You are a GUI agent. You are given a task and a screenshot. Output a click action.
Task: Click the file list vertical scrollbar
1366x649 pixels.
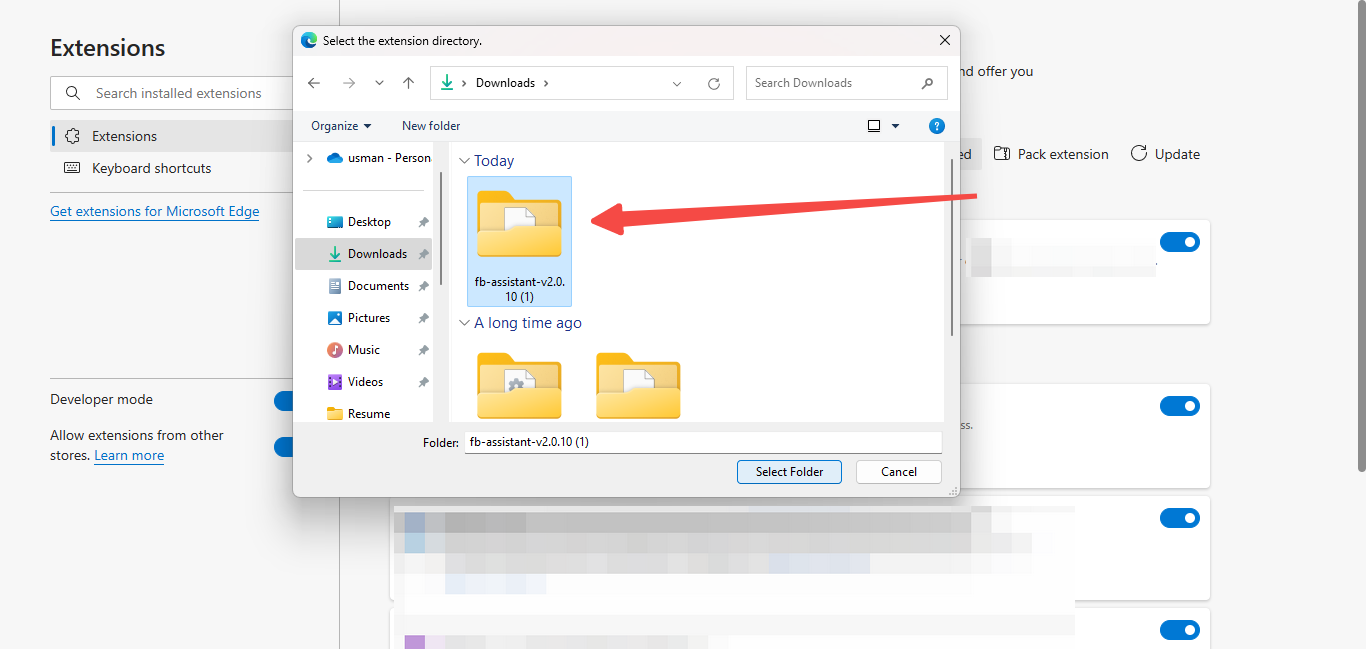pyautogui.click(x=949, y=250)
